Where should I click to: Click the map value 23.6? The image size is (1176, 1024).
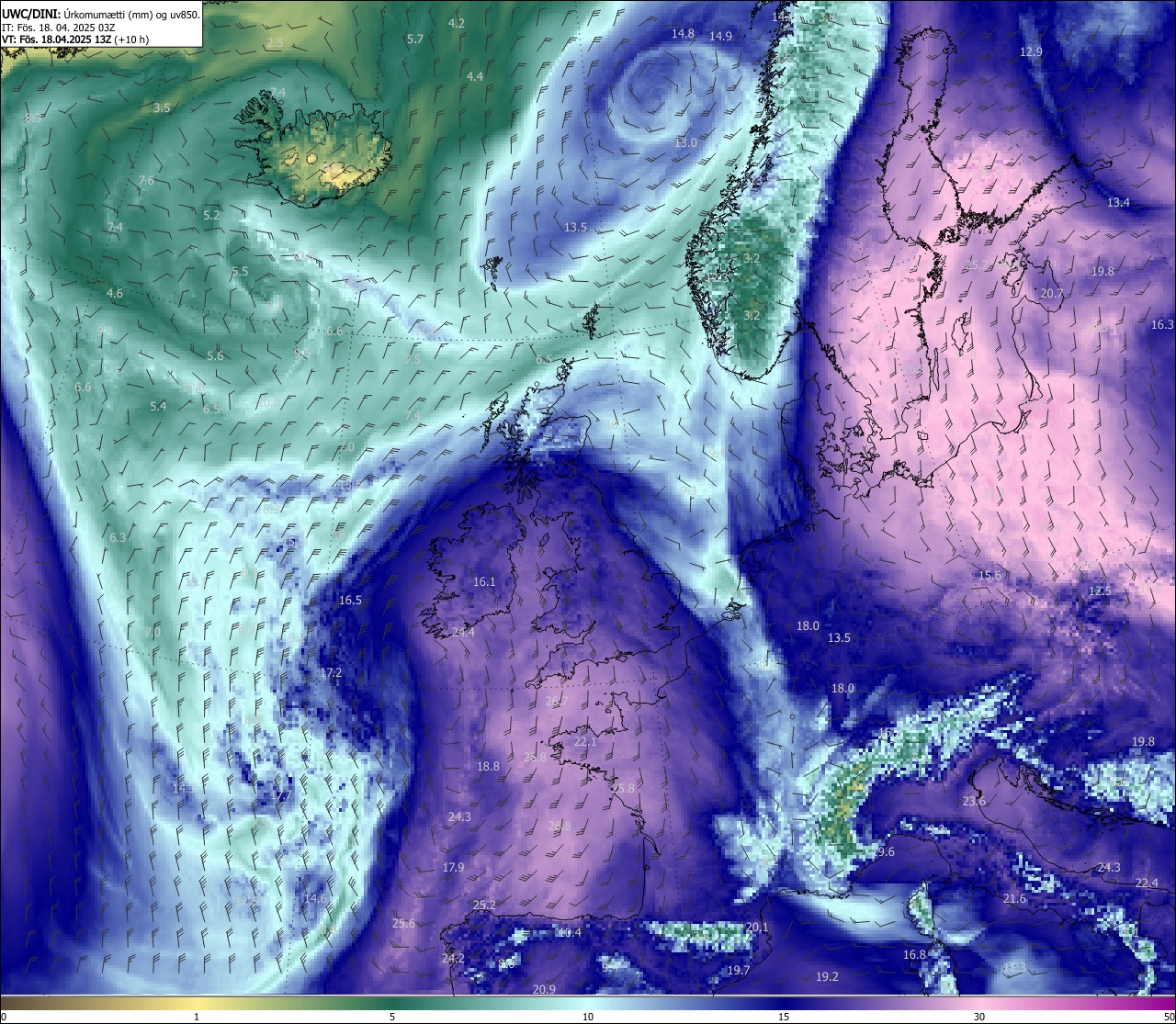974,802
